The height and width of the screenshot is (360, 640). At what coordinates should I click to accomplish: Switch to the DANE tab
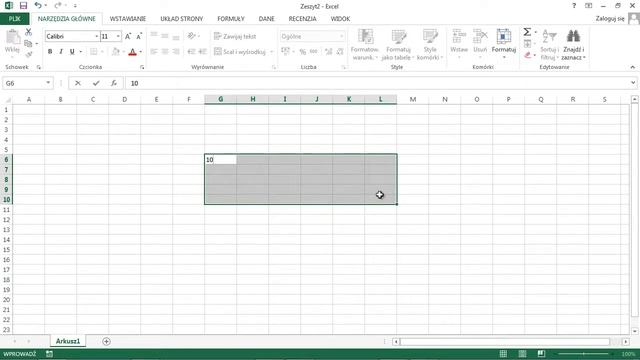click(267, 19)
